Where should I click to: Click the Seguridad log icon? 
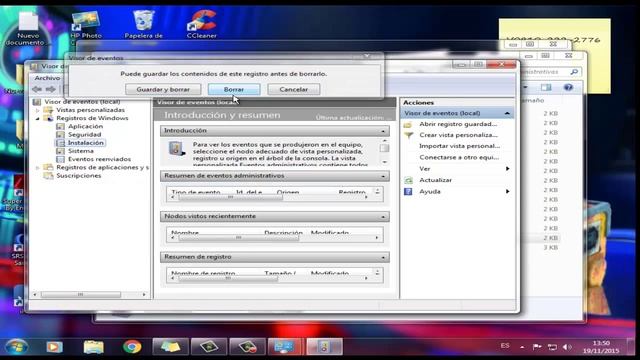point(60,135)
